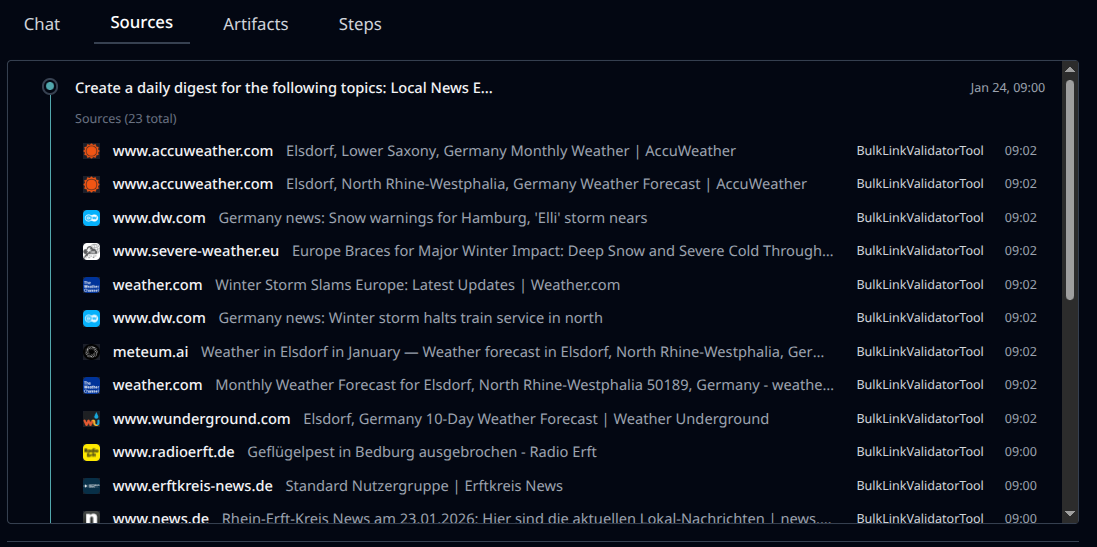The image size is (1097, 547).
Task: Open Standard Nutzergruppe Erftkreis News link
Action: point(424,485)
